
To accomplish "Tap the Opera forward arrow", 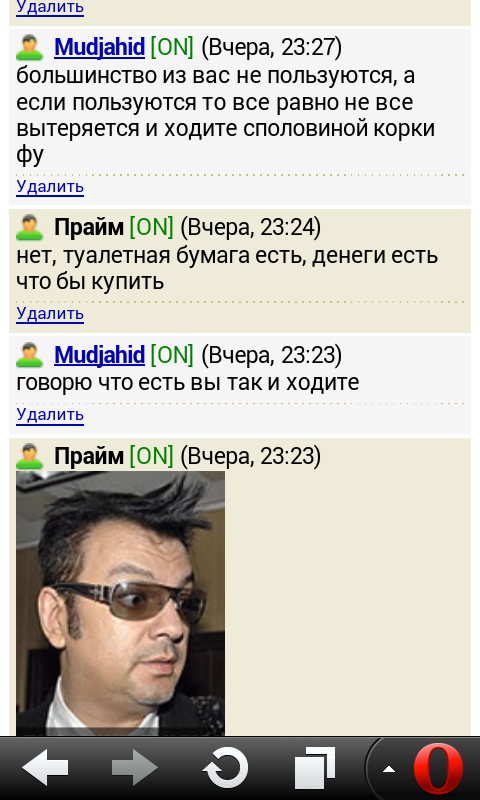I will pyautogui.click(x=135, y=768).
